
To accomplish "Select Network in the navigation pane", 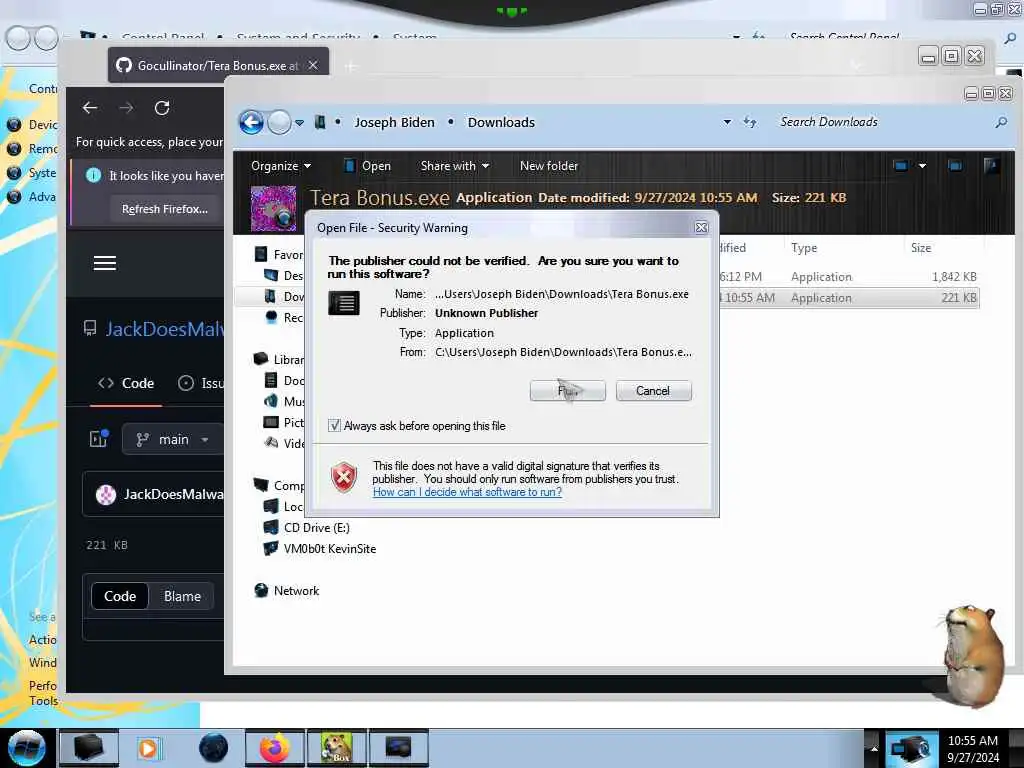I will pyautogui.click(x=296, y=590).
